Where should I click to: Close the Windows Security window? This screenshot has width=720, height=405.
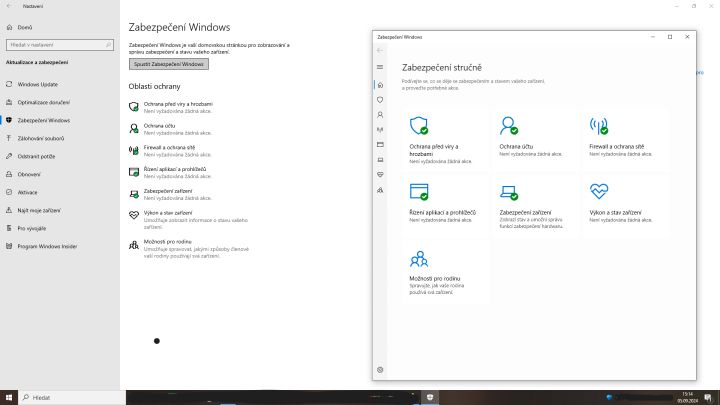pos(687,37)
